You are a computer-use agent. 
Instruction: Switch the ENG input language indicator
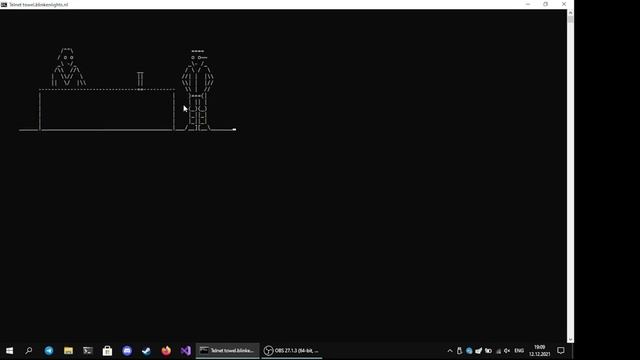point(519,351)
